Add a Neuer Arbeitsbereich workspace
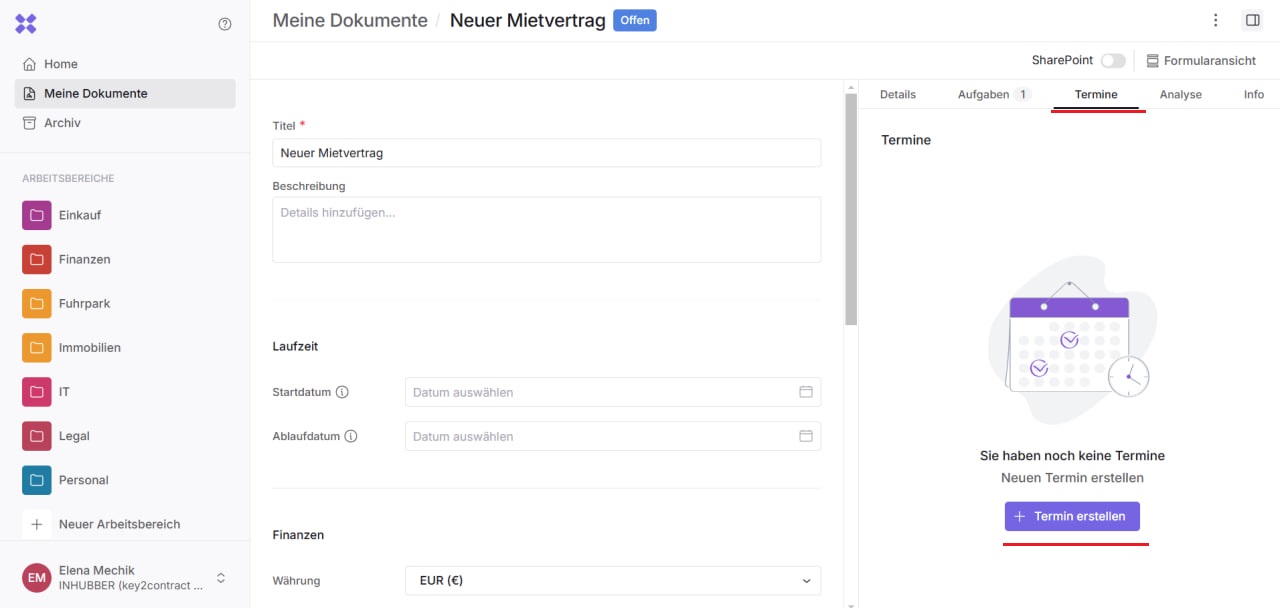The image size is (1280, 608). click(118, 524)
